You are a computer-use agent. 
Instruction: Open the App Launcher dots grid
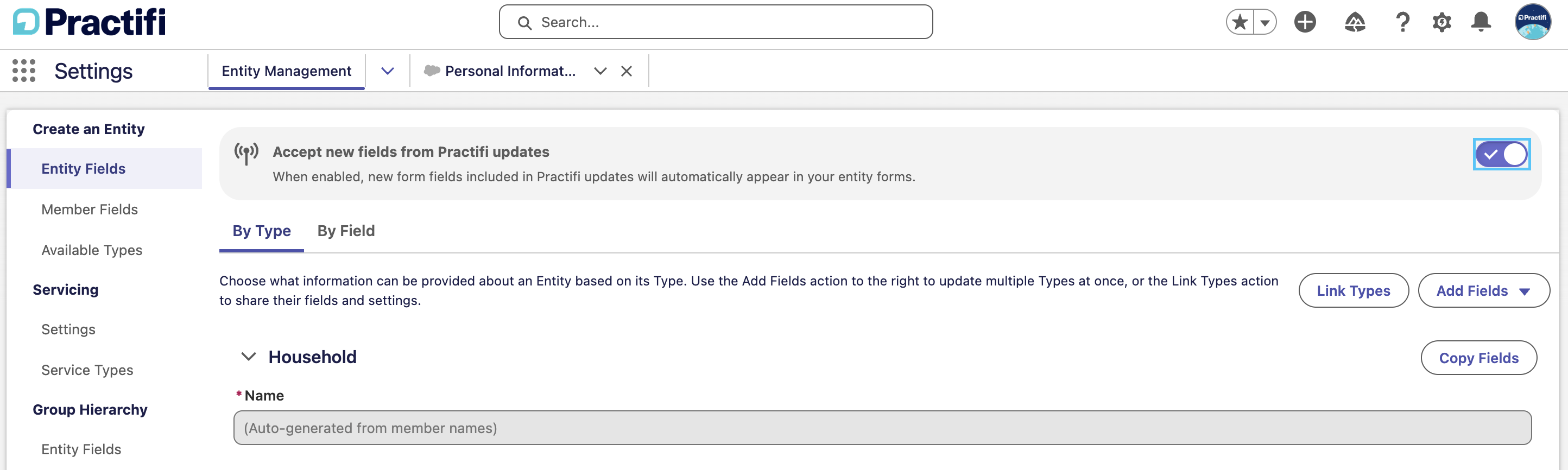click(x=24, y=71)
